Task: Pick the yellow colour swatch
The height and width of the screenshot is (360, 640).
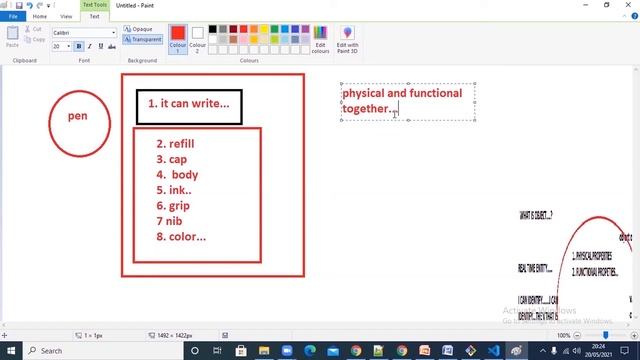Action: [x=264, y=29]
